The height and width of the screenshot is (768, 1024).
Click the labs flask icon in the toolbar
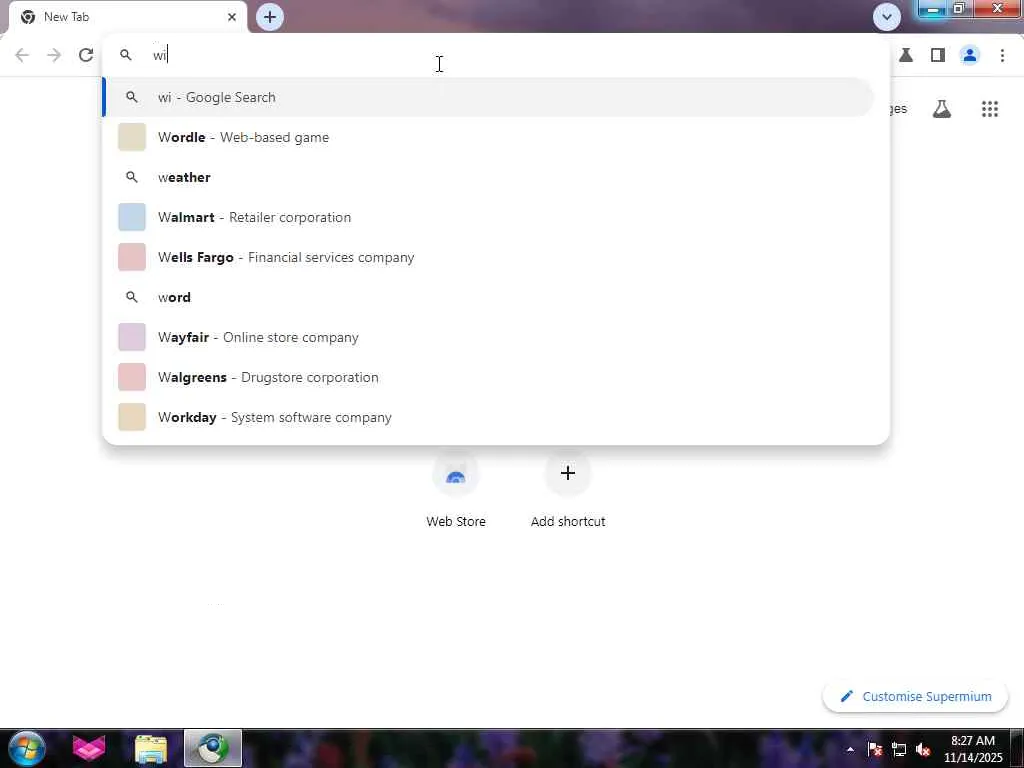pyautogui.click(x=906, y=55)
